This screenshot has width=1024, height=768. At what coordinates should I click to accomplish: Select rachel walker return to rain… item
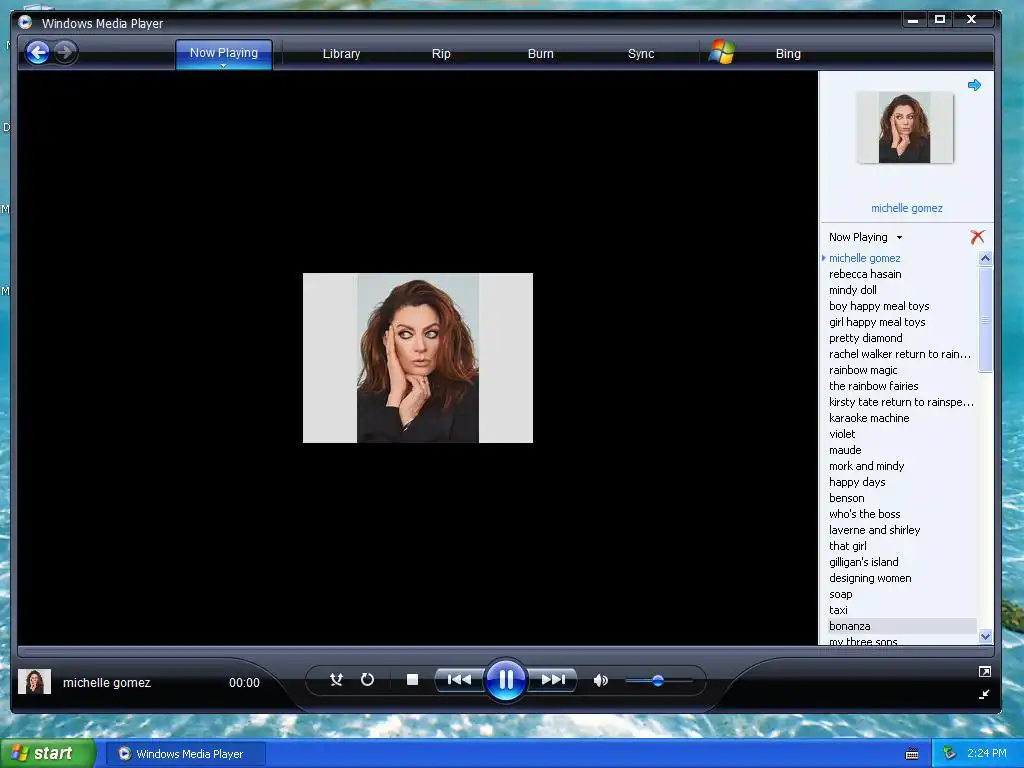[x=899, y=354]
